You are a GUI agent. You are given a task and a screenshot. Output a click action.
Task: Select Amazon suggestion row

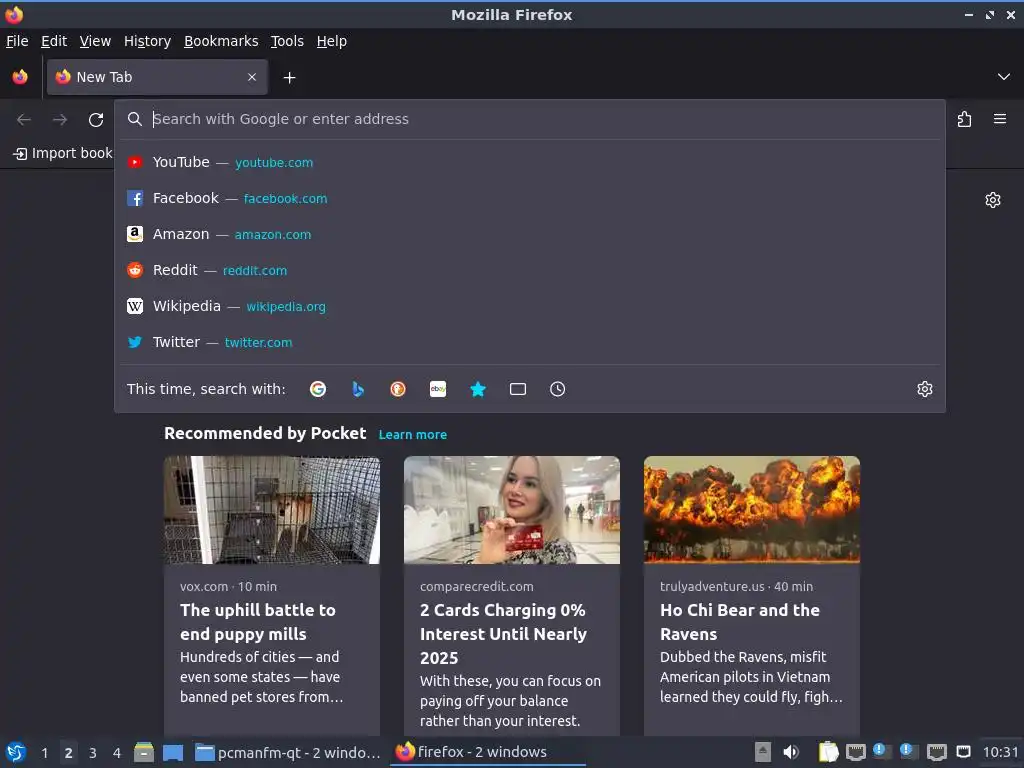click(530, 234)
